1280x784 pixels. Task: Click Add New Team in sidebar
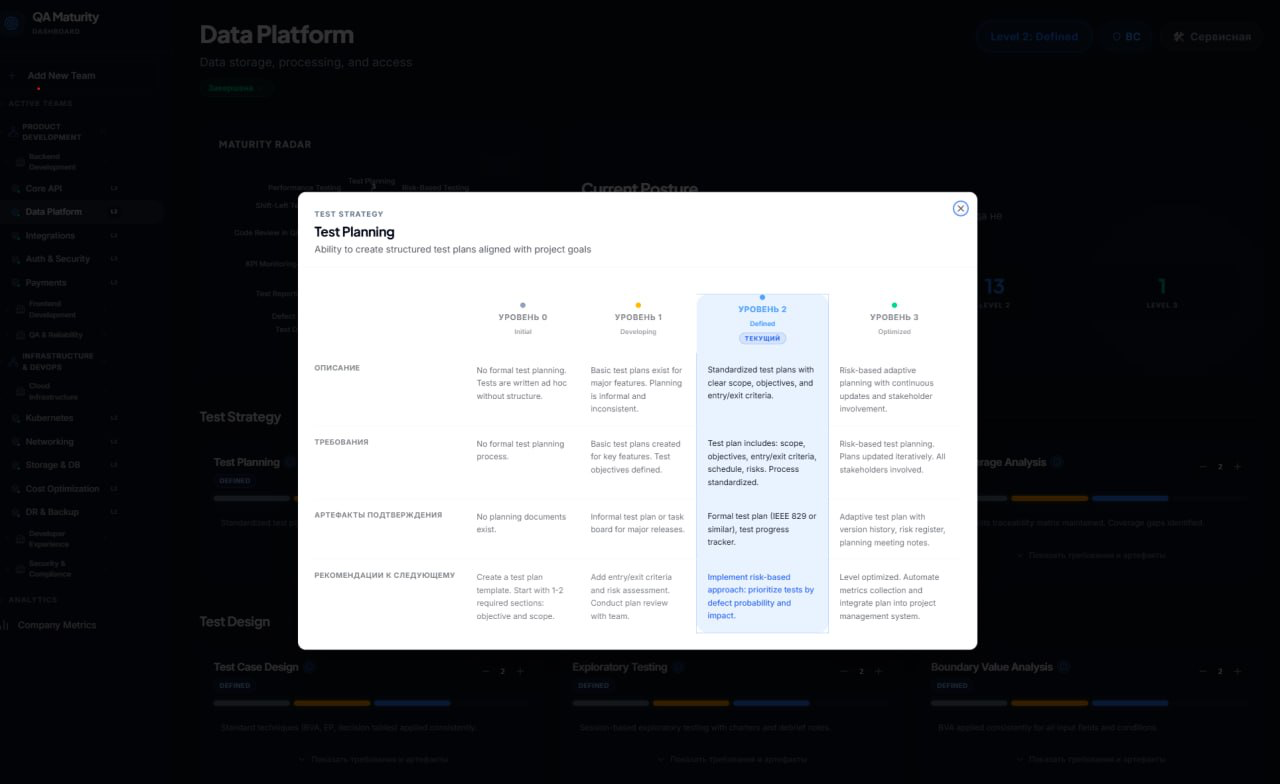(x=61, y=76)
